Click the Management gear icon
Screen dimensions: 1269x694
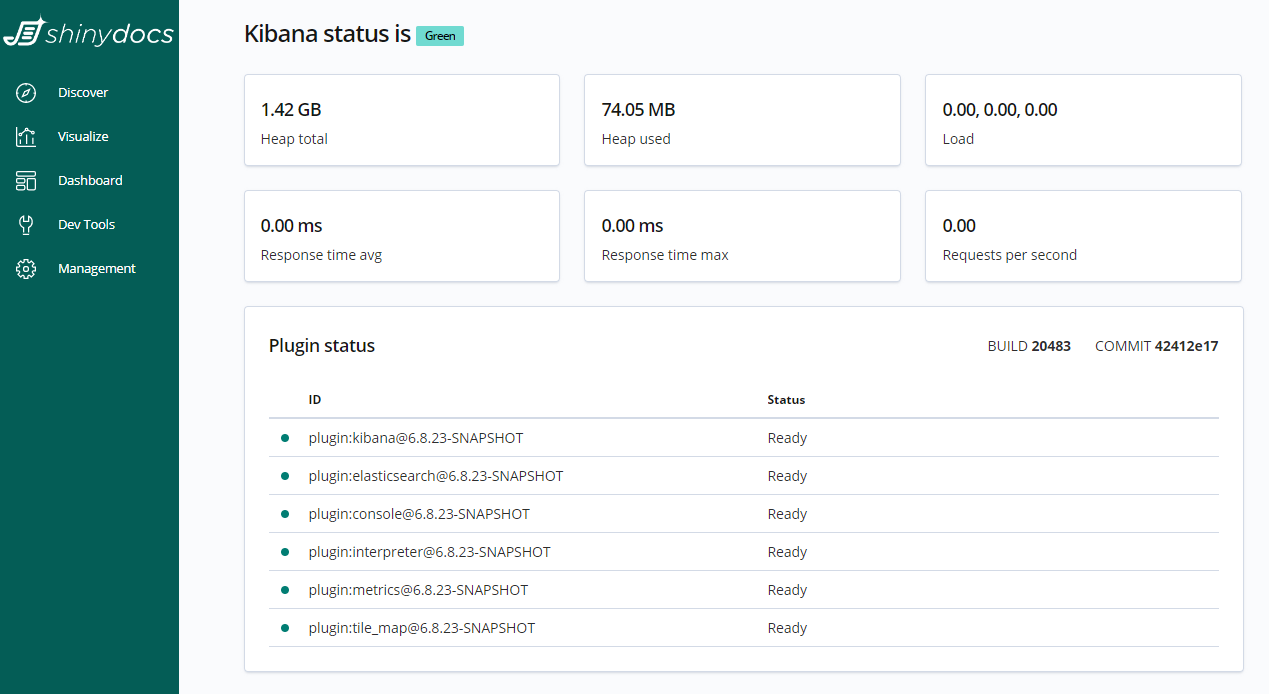pyautogui.click(x=26, y=269)
